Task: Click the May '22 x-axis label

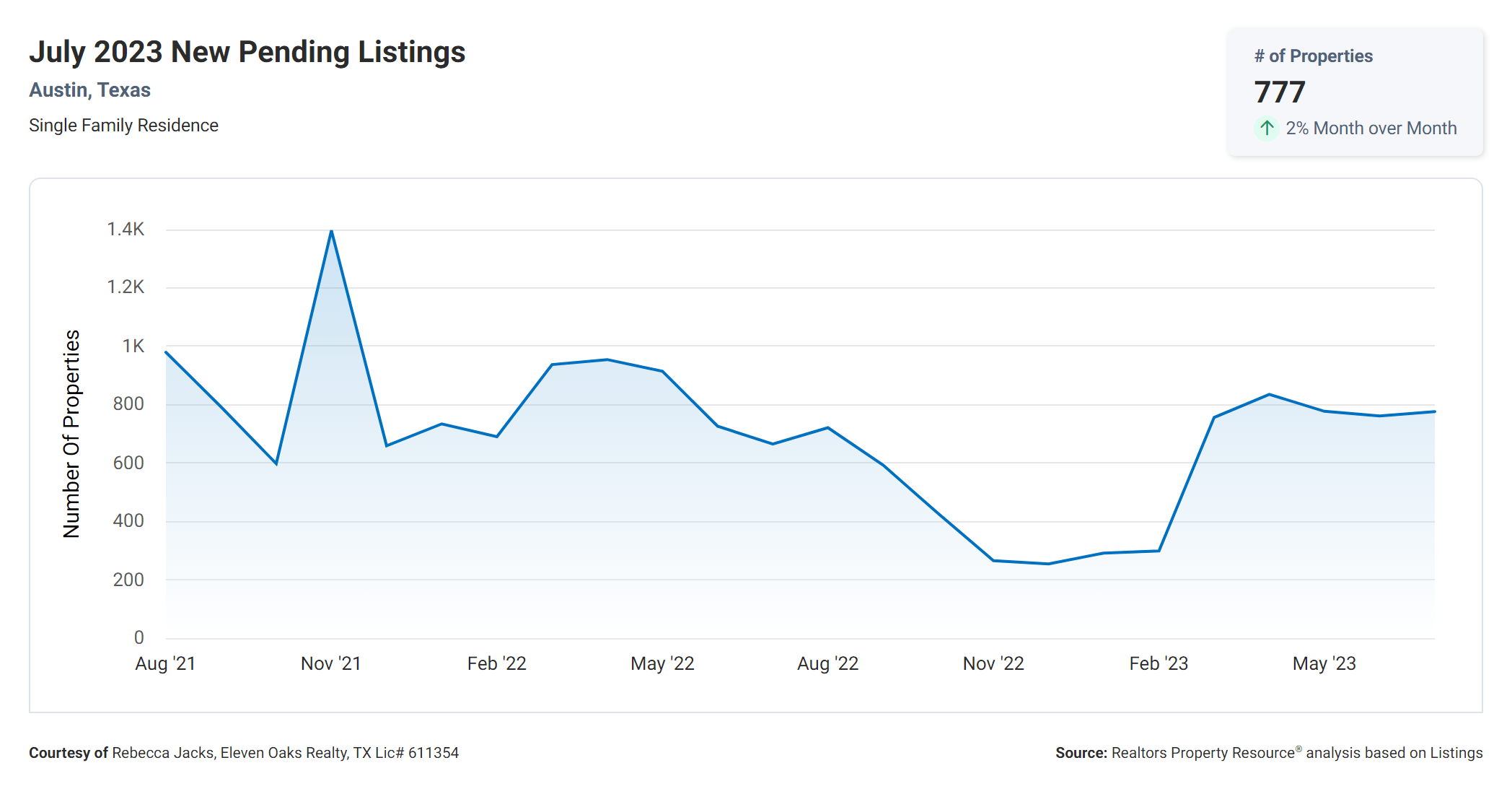Action: (661, 663)
